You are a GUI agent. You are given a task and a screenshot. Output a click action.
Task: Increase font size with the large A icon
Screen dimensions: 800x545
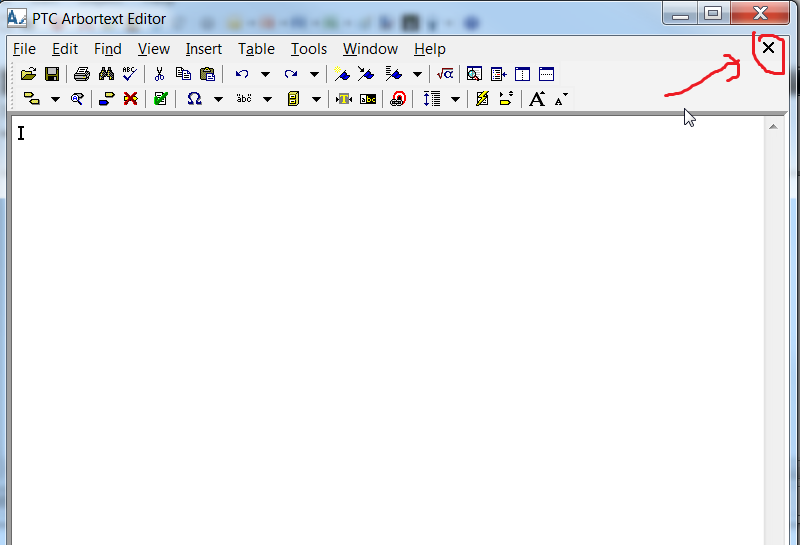click(x=537, y=98)
